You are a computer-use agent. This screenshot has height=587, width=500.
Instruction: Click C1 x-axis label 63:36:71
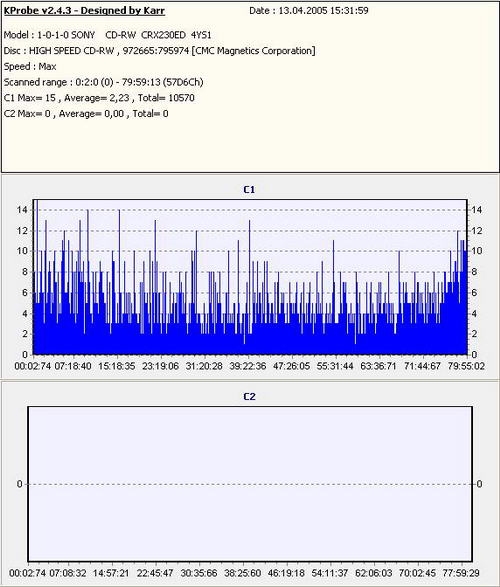pos(378,366)
